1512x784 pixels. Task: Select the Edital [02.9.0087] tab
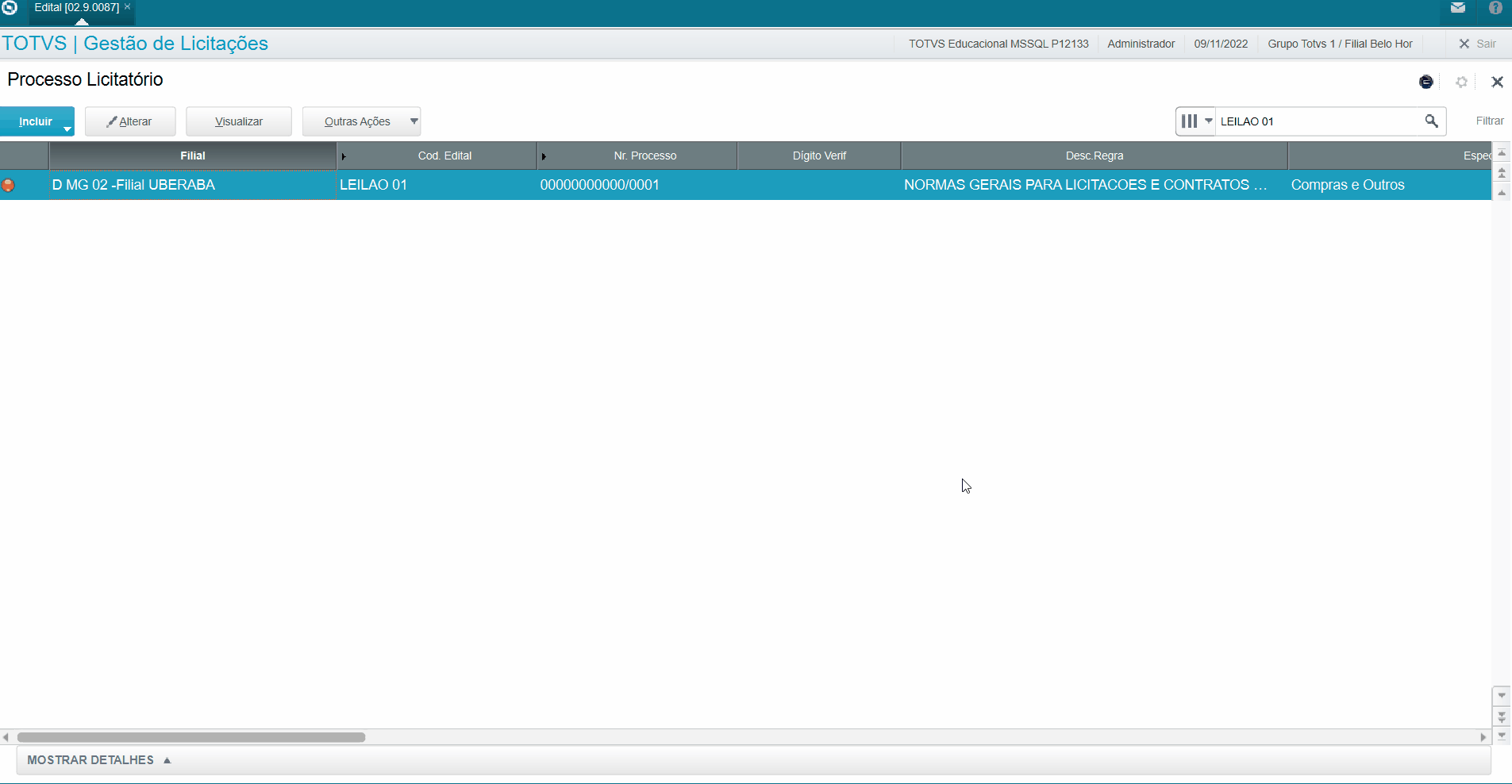coord(76,7)
